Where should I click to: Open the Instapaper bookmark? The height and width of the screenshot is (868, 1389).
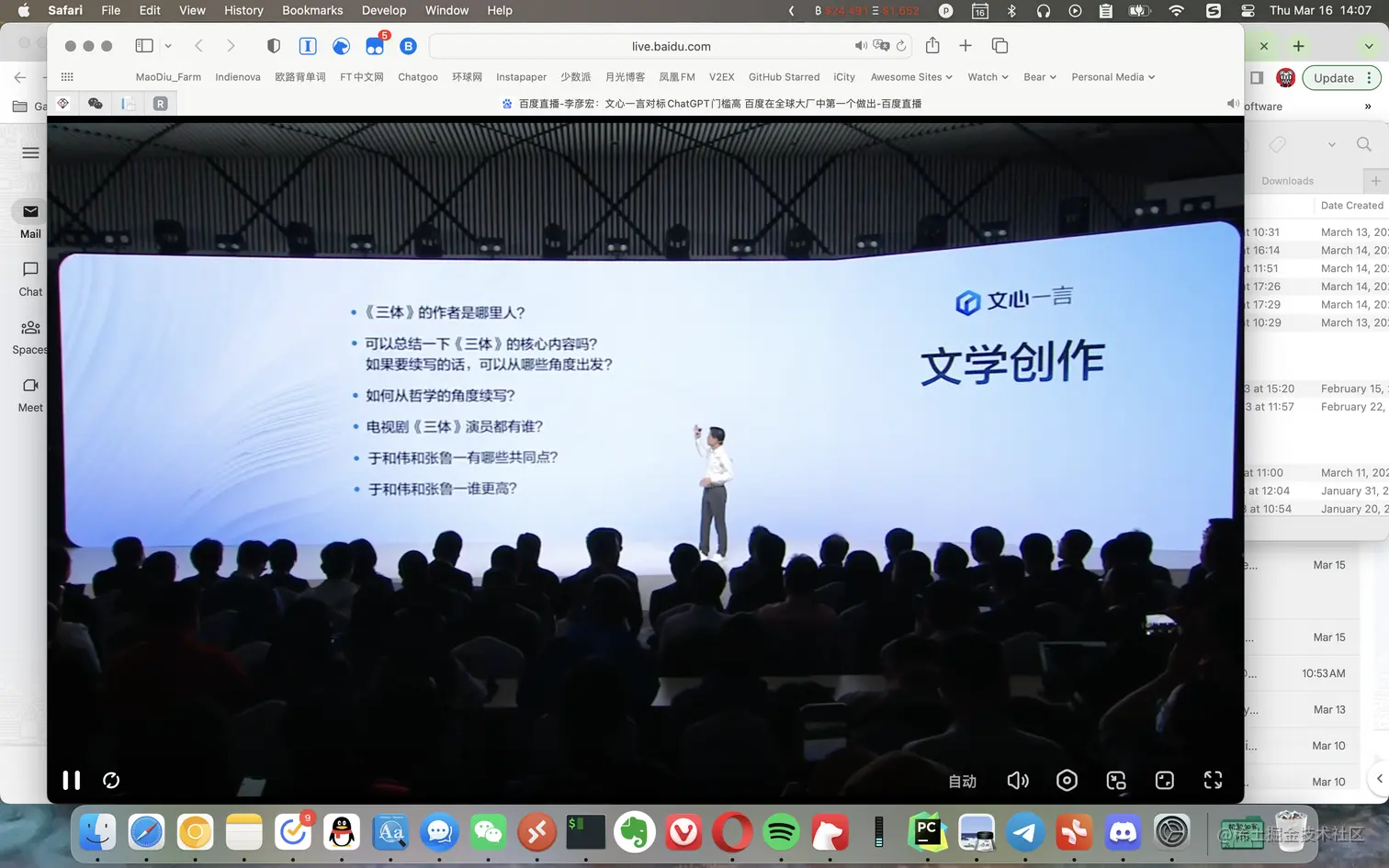click(521, 77)
